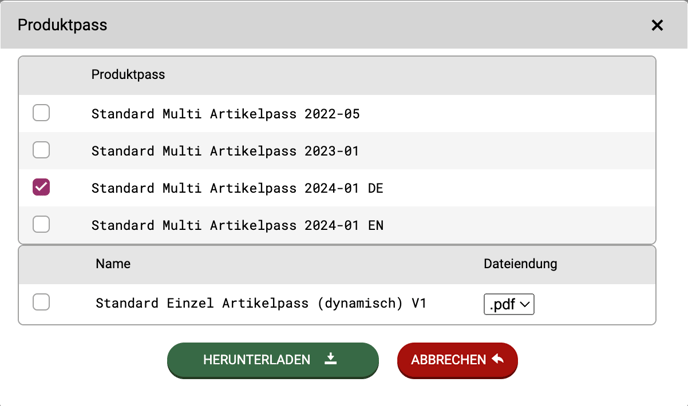Click the Name column header
This screenshot has height=406, width=688.
pyautogui.click(x=113, y=264)
